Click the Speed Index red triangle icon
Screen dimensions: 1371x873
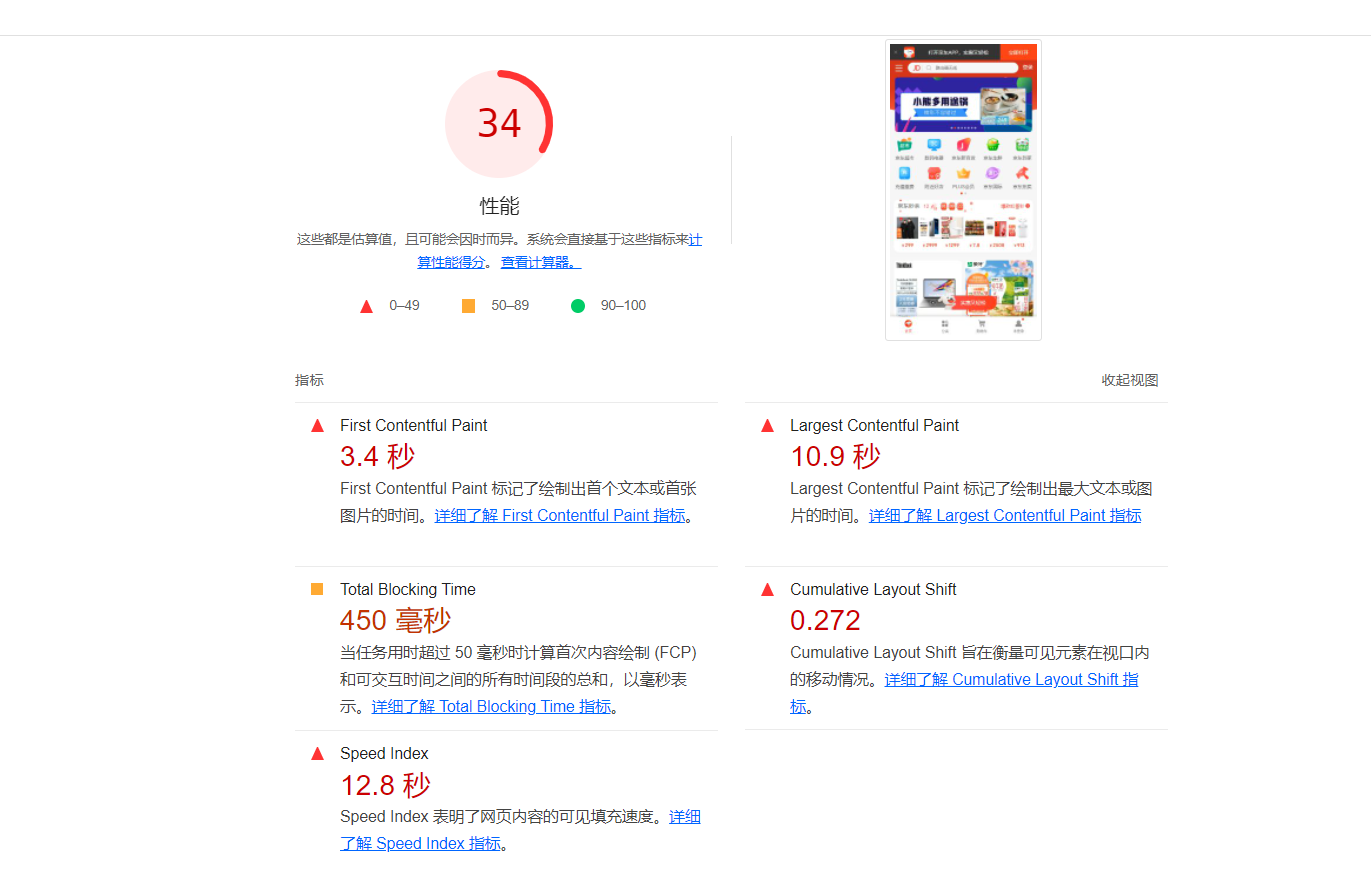(x=317, y=754)
